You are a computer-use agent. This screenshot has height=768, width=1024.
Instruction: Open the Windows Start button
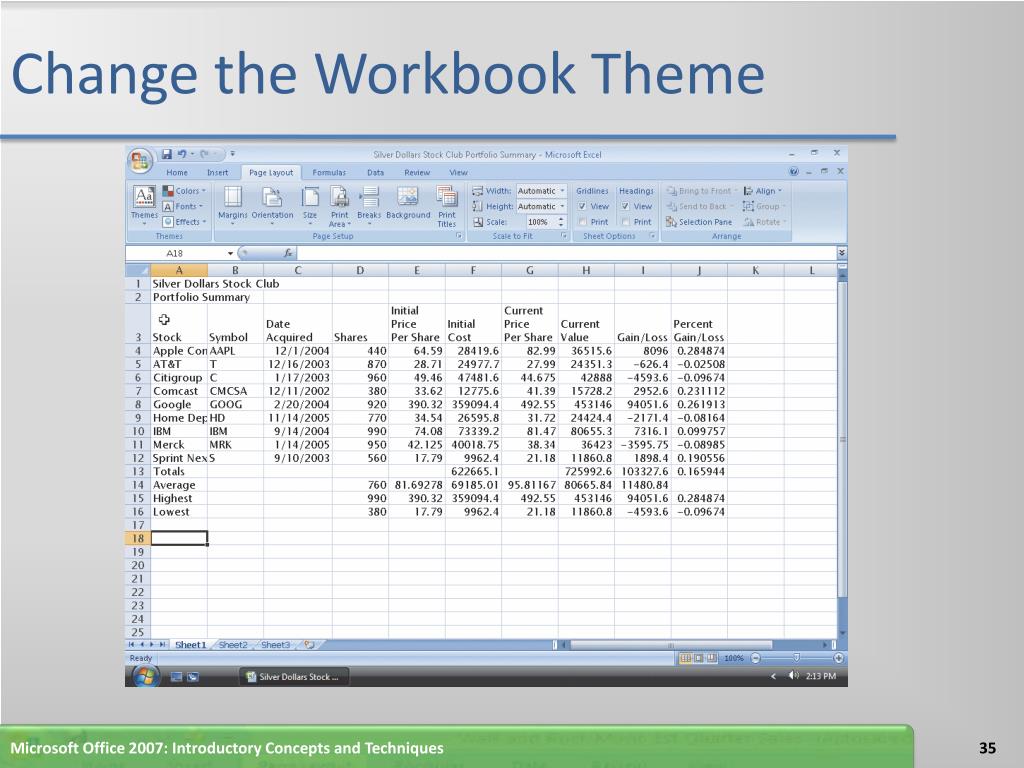click(x=145, y=677)
